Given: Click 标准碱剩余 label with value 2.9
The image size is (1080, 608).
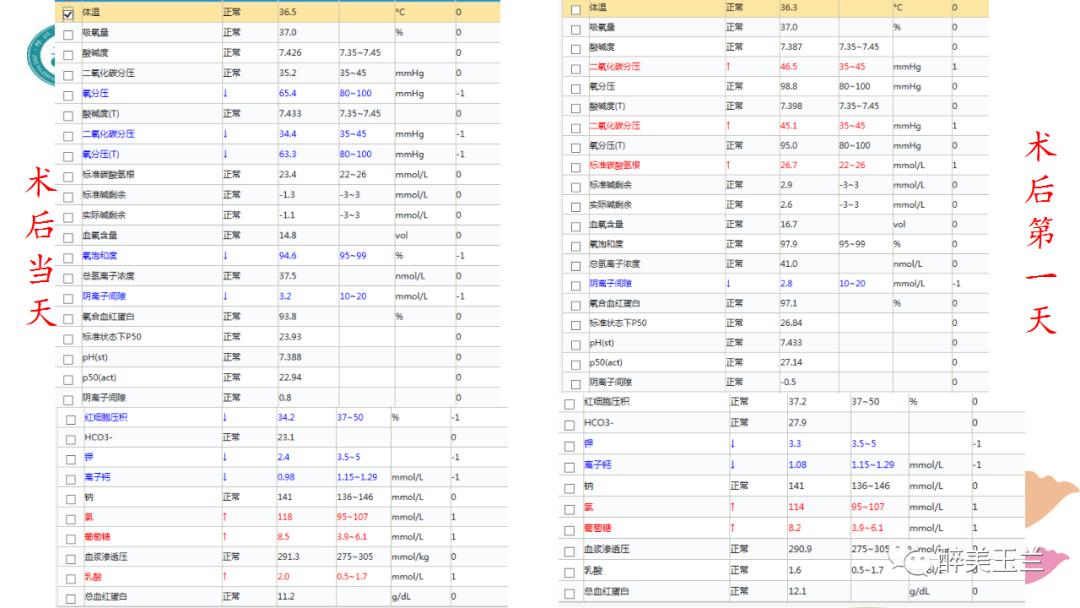Looking at the screenshot, I should click(610, 185).
